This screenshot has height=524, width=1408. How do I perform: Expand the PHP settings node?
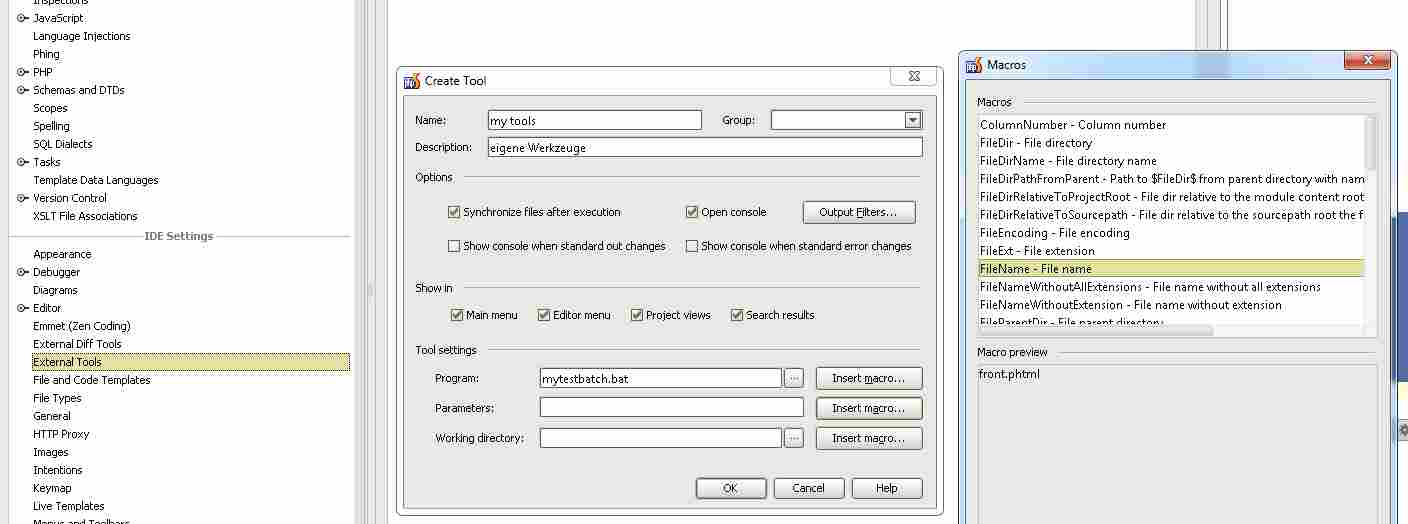[22, 72]
